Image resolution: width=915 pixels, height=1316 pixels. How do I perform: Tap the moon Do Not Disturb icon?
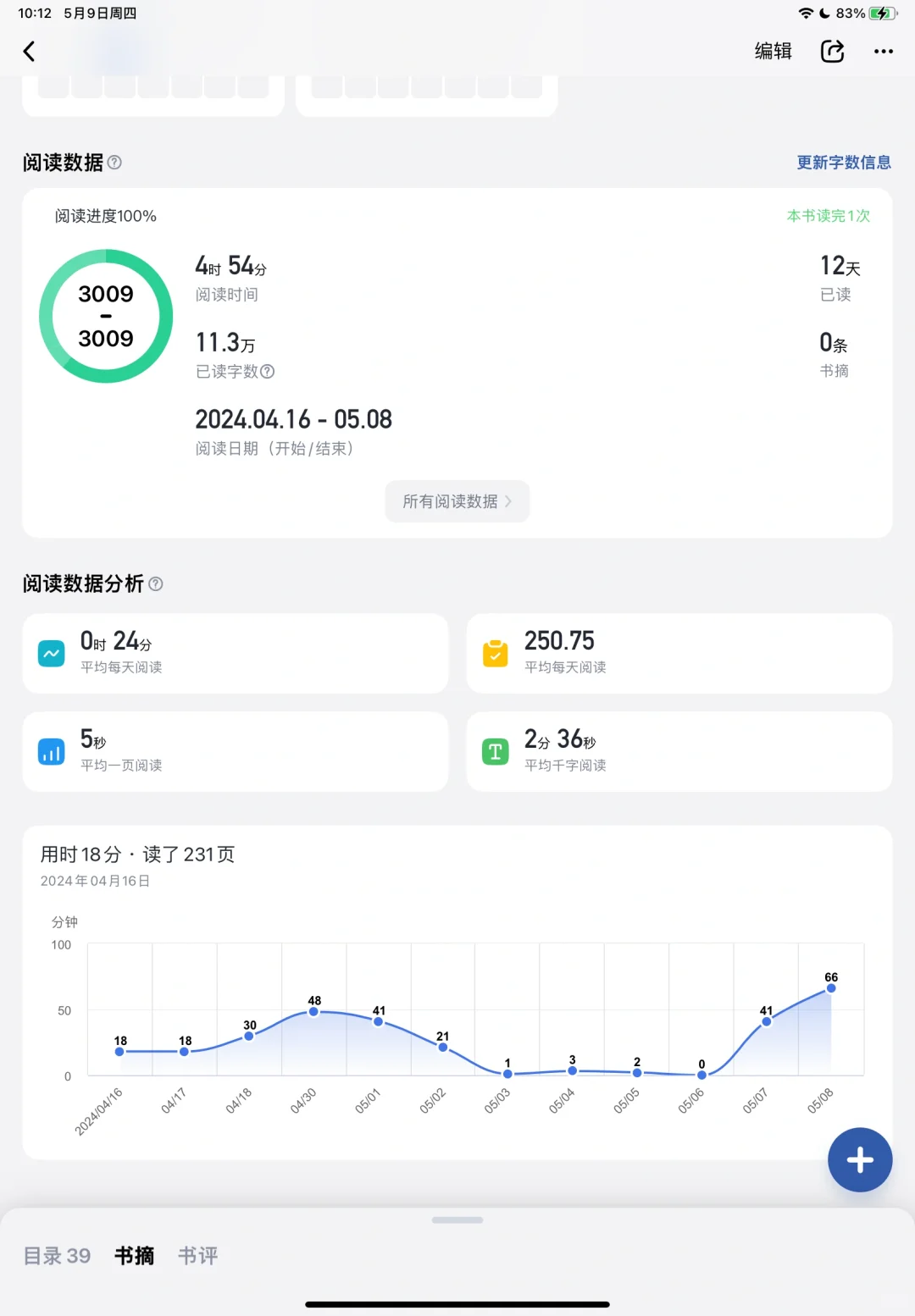point(824,14)
